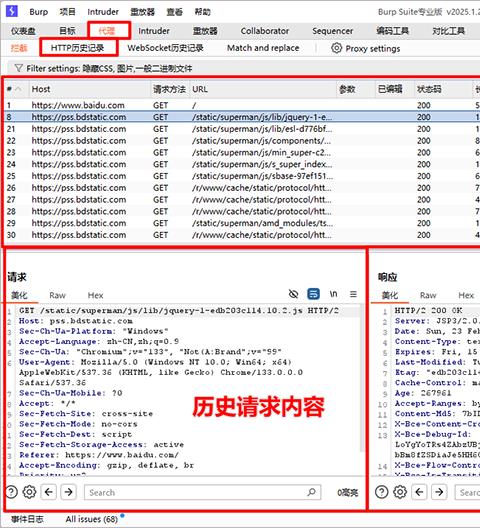Click the magnifier icon in request search box
This screenshot has width=480, height=528.
coord(312,492)
